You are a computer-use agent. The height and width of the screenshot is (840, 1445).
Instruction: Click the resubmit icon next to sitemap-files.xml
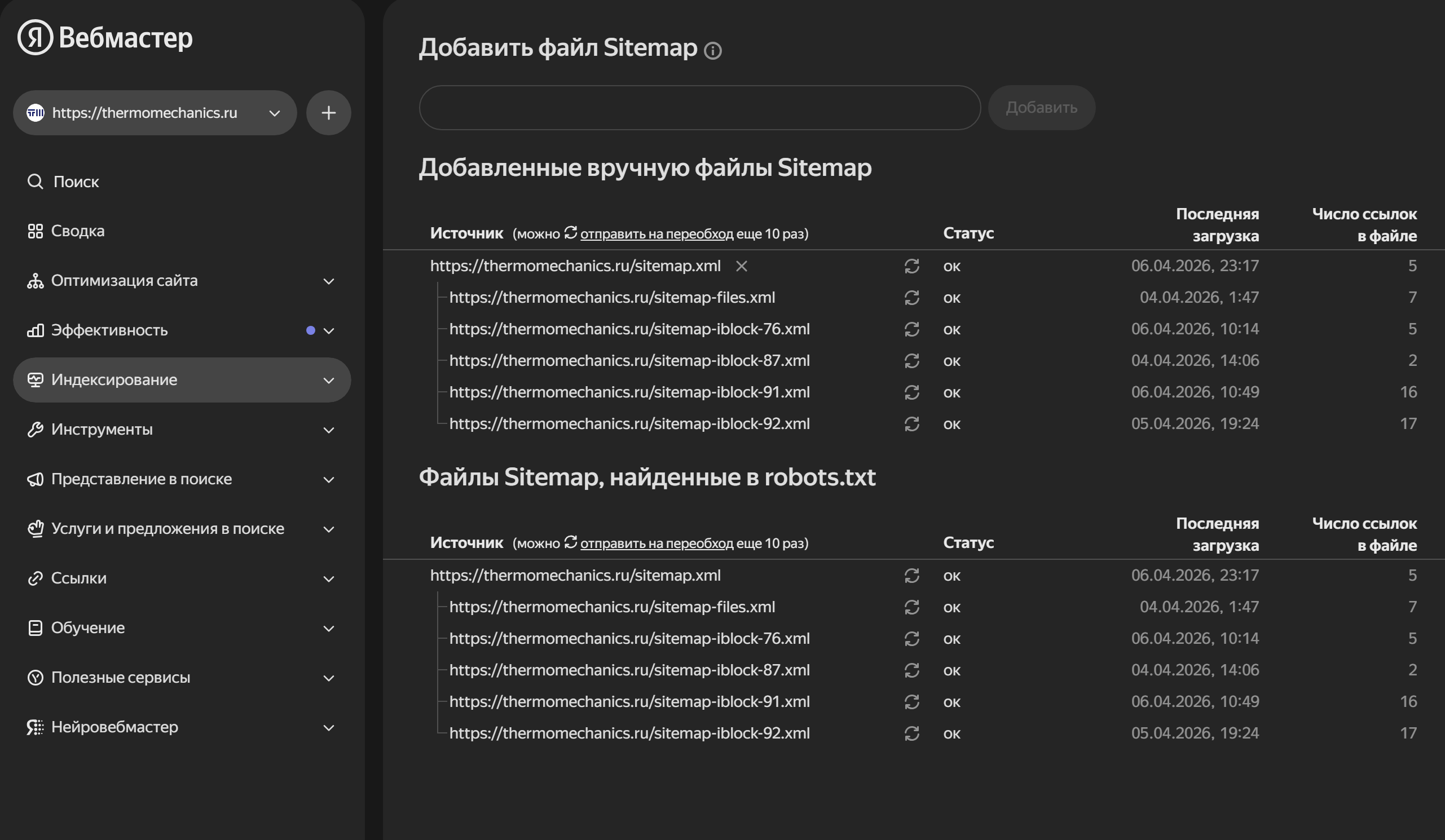tap(911, 297)
